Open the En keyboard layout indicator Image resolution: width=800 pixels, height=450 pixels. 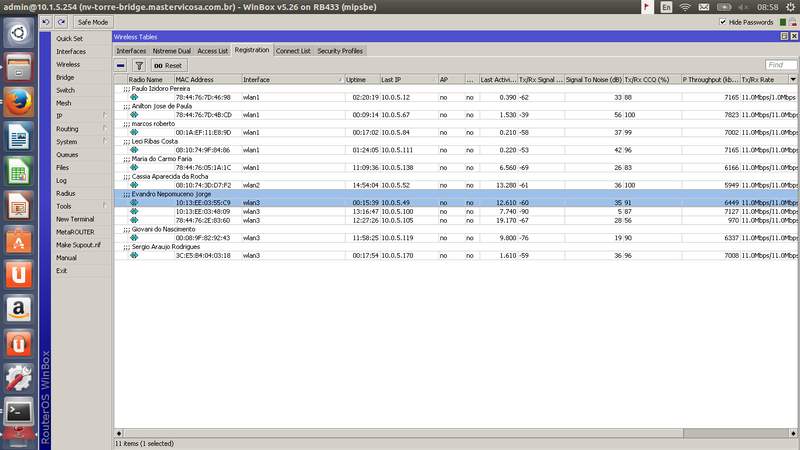click(666, 7)
